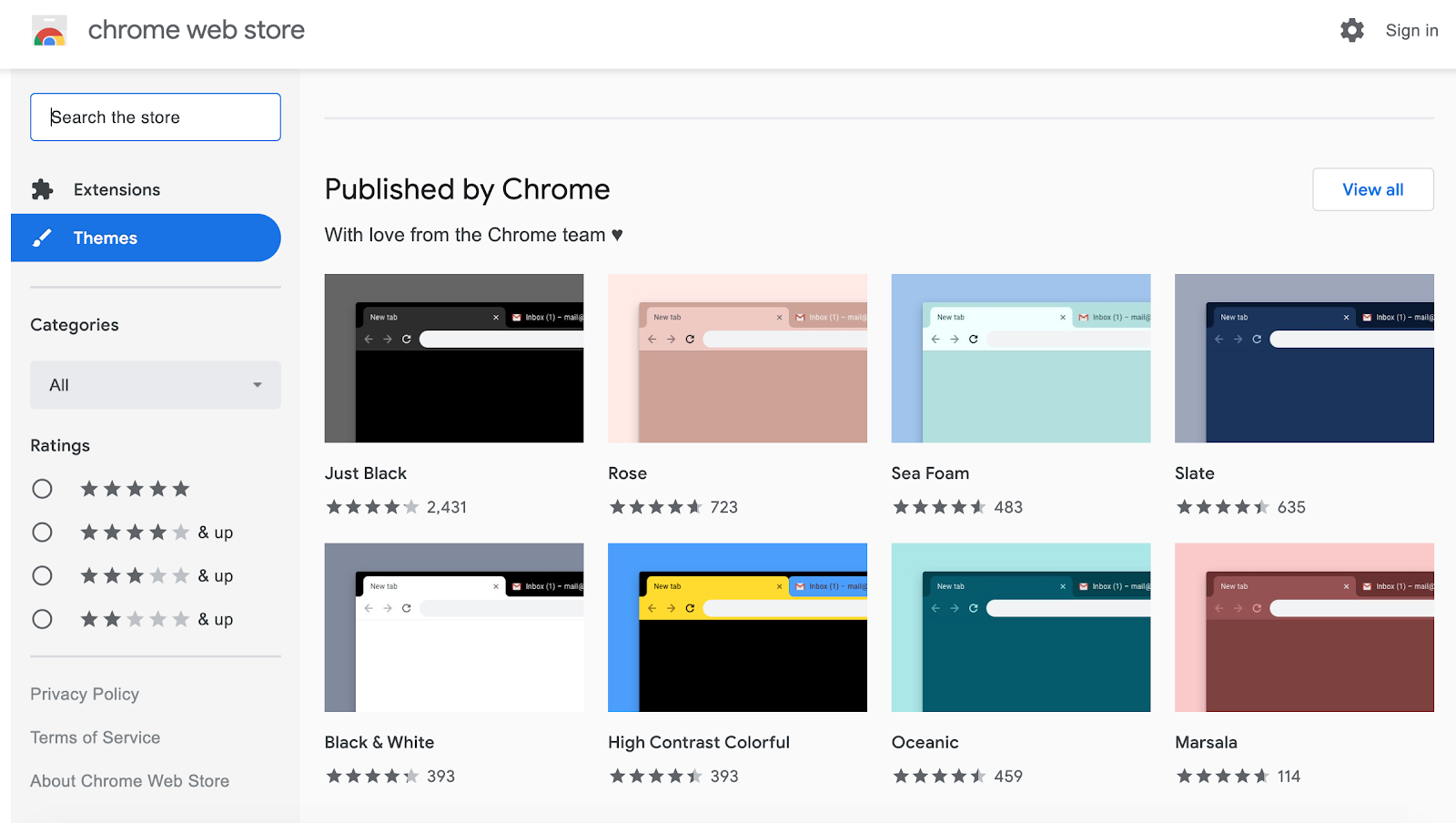The height and width of the screenshot is (823, 1456).
Task: Open the High Contrast Colorful theme thumbnail
Action: (737, 627)
